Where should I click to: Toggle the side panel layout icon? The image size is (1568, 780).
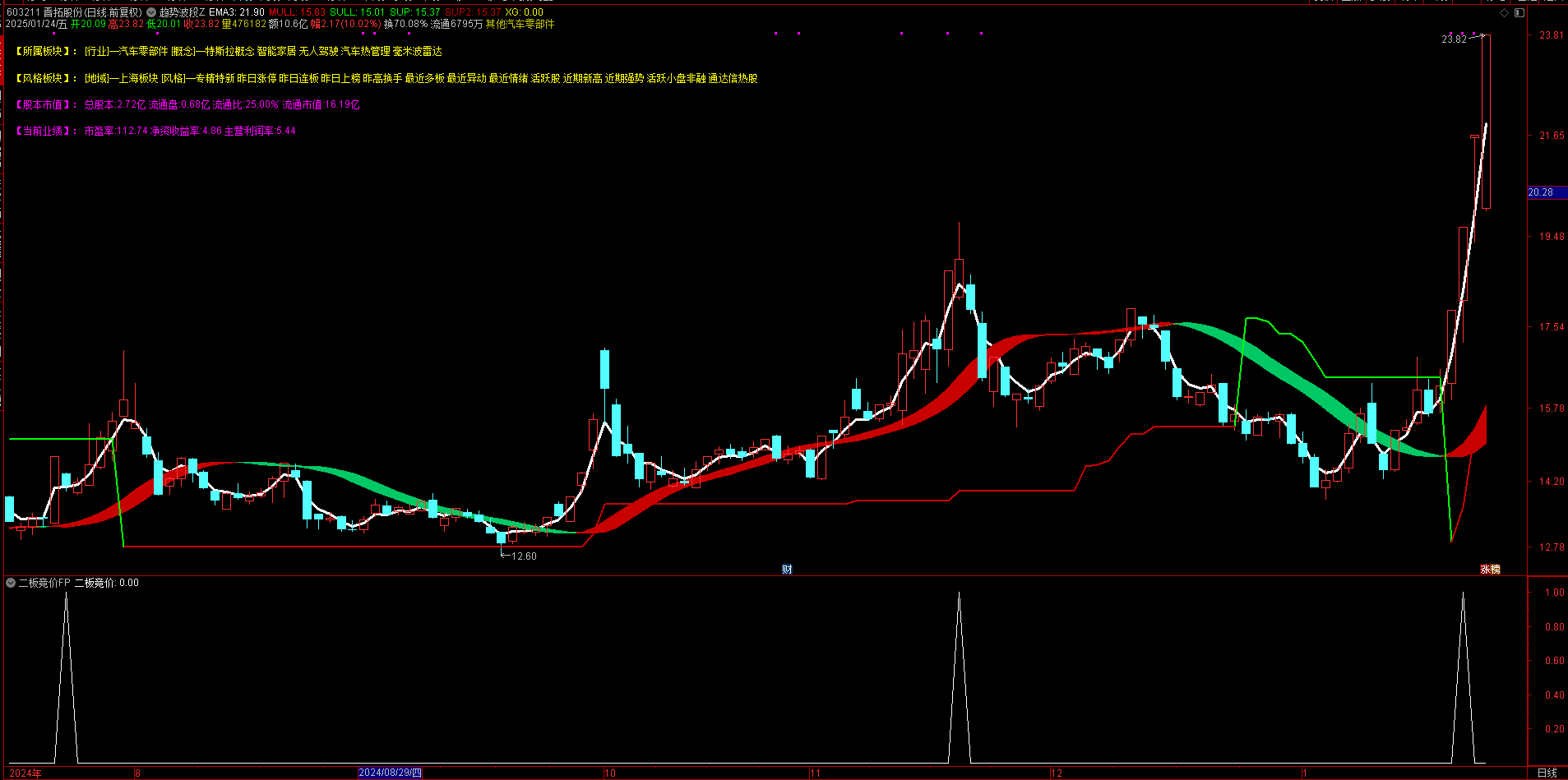tap(1519, 12)
